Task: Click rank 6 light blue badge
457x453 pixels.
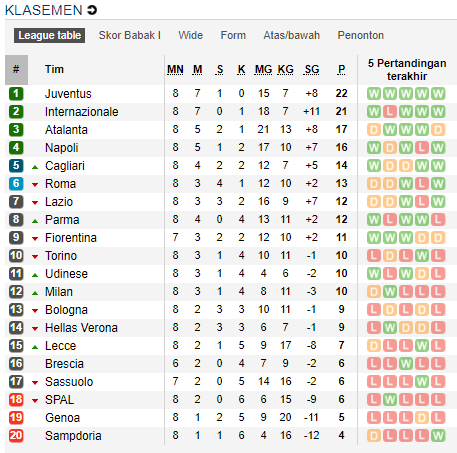Action: (16, 184)
